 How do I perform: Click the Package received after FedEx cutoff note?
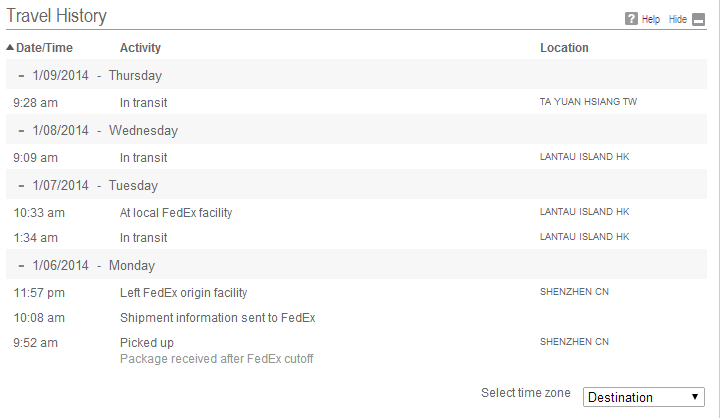tap(216, 358)
